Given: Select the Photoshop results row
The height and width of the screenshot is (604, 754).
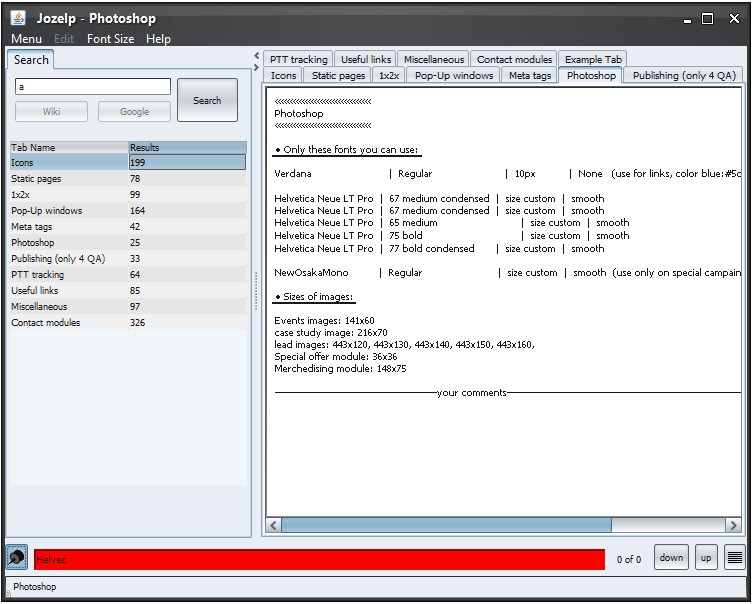Looking at the screenshot, I should click(128, 242).
